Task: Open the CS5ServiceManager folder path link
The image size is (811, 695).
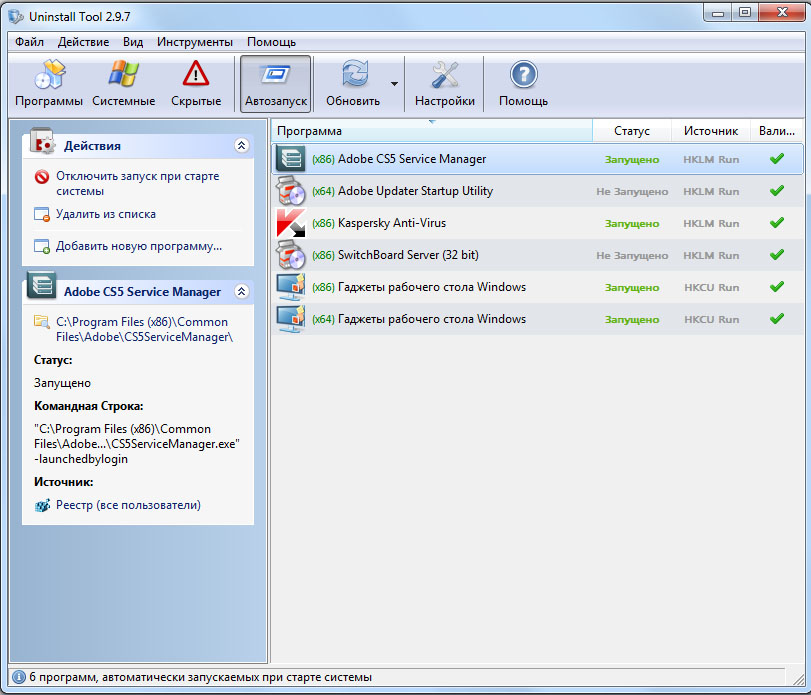Action: point(144,329)
